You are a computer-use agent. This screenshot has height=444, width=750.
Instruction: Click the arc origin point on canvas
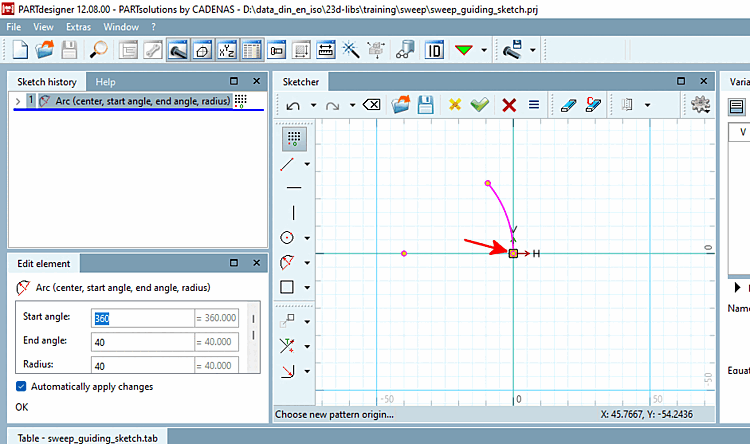(x=513, y=254)
